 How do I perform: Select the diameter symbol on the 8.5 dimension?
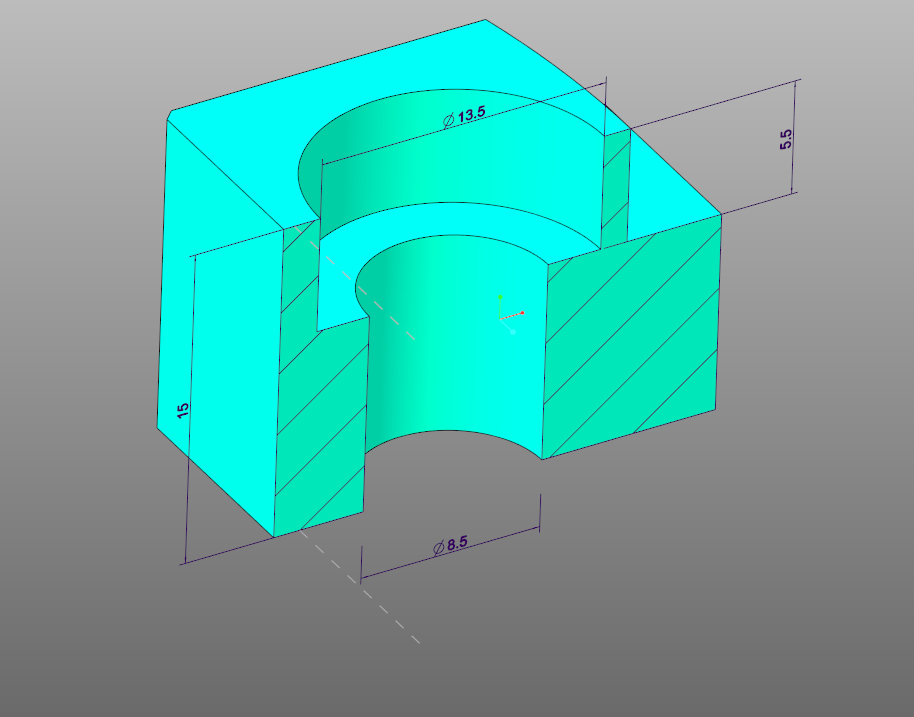(x=438, y=546)
